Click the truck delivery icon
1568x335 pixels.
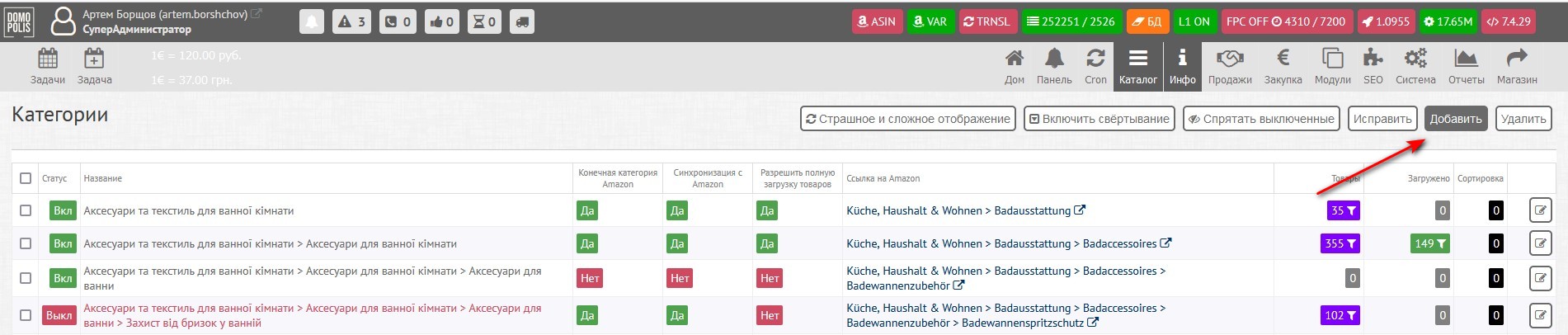[x=521, y=21]
